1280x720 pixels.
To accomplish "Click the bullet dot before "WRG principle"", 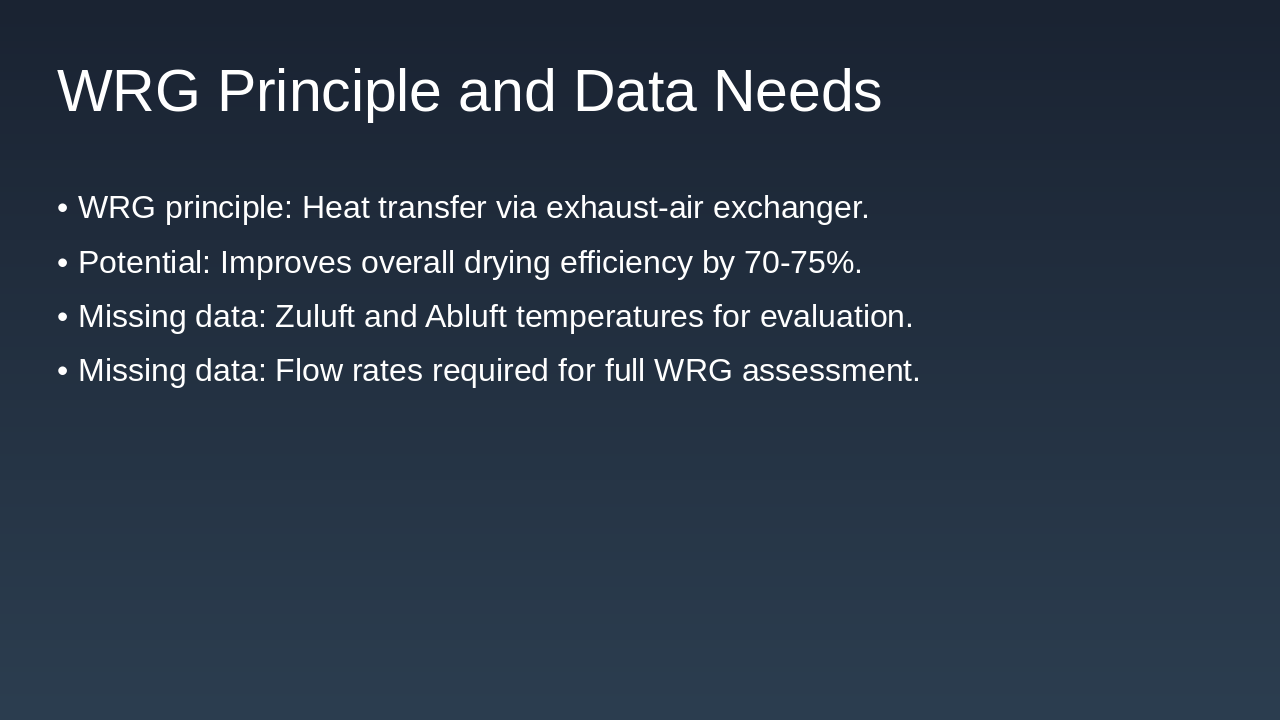I will 63,208.
